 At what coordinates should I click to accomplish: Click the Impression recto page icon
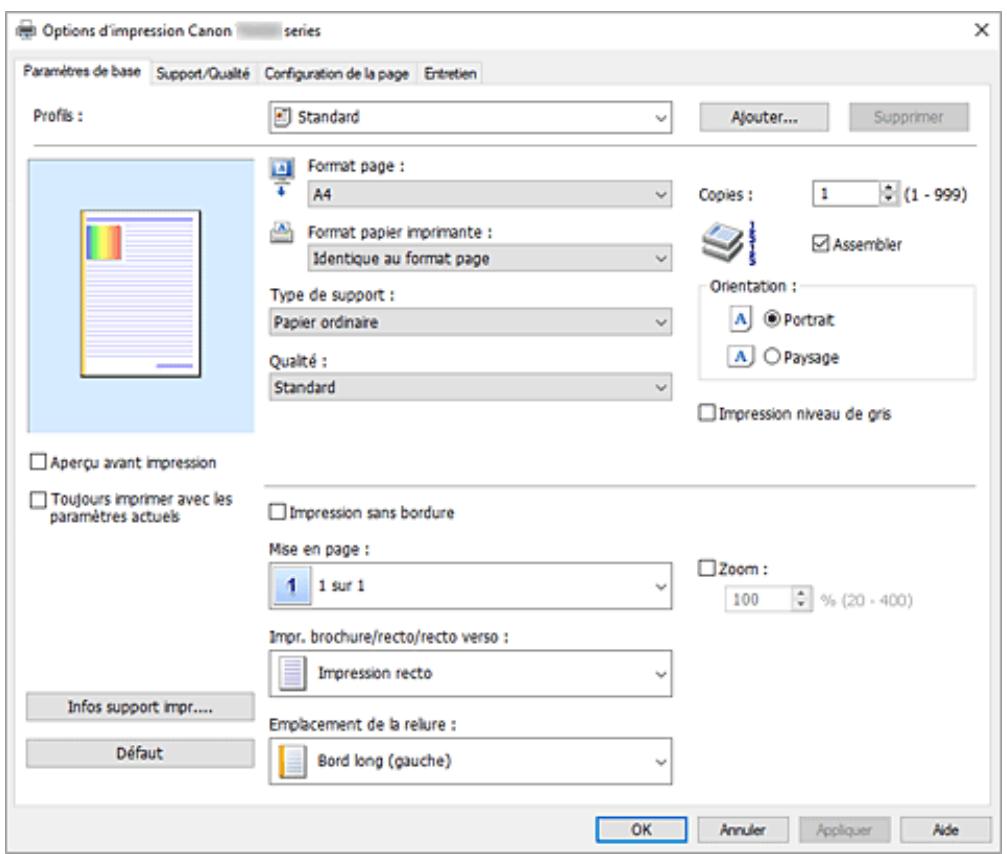[x=289, y=673]
